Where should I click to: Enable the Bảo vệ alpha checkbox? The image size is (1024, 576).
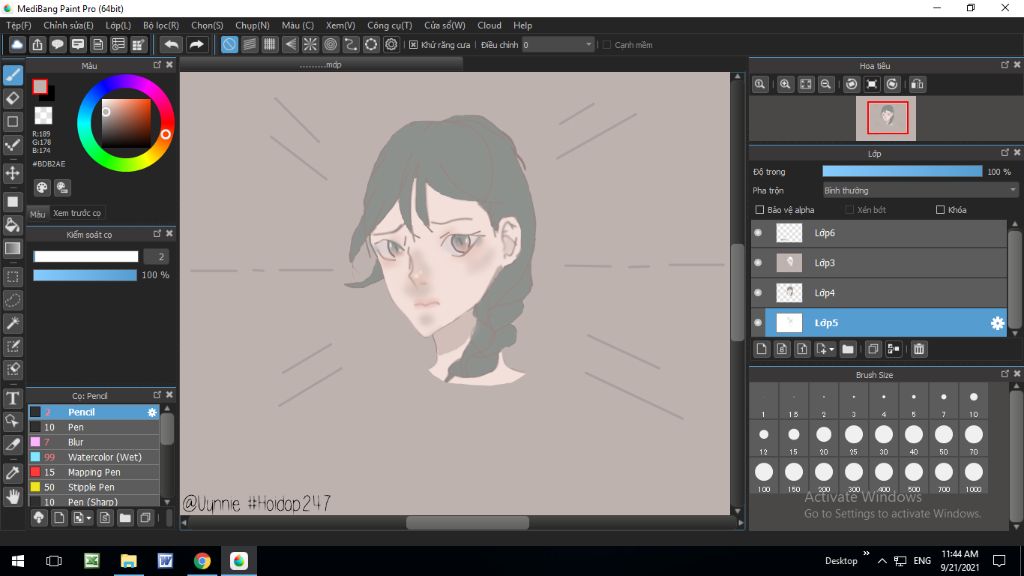(760, 210)
